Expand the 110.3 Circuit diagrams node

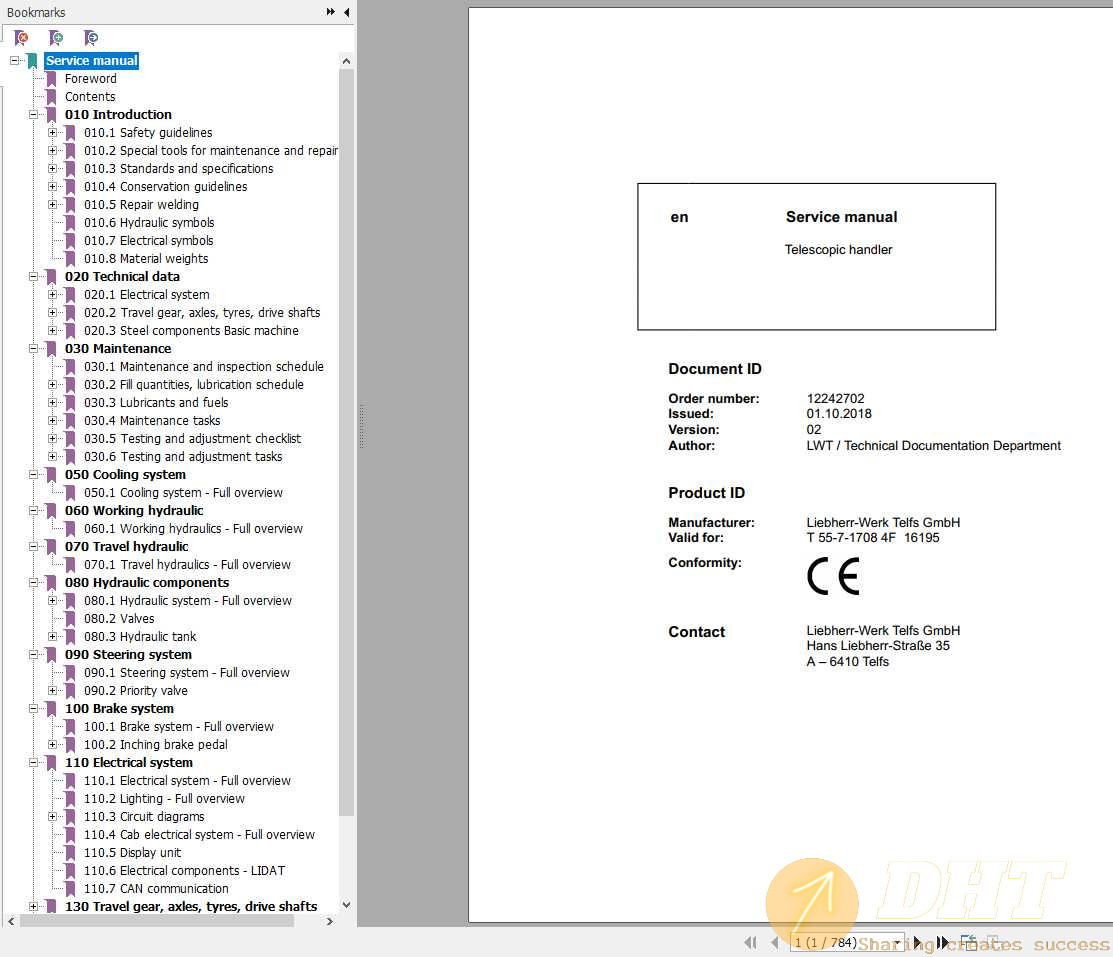point(53,816)
